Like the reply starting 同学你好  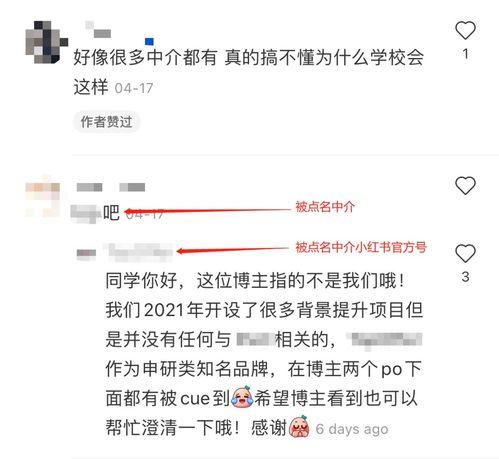pos(465,253)
